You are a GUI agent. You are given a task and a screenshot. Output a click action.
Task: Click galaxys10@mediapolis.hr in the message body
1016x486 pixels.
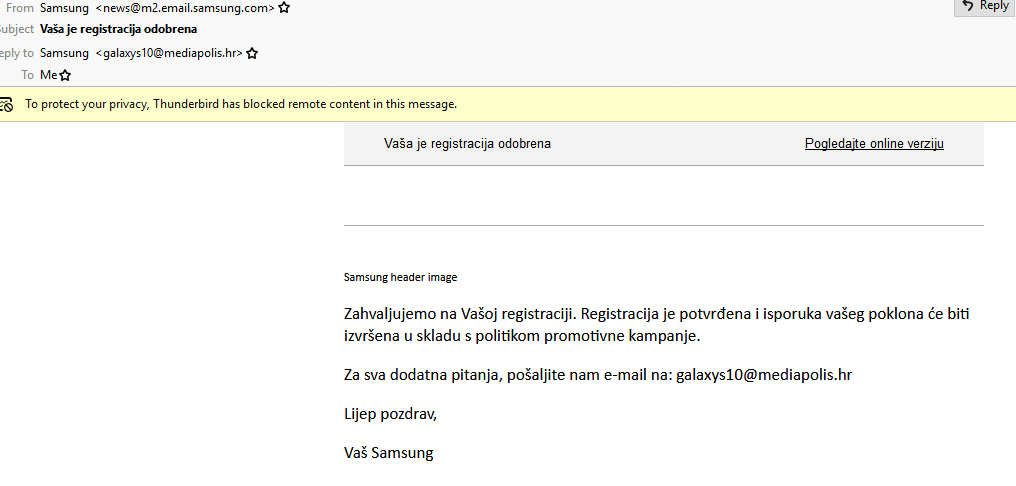[764, 375]
